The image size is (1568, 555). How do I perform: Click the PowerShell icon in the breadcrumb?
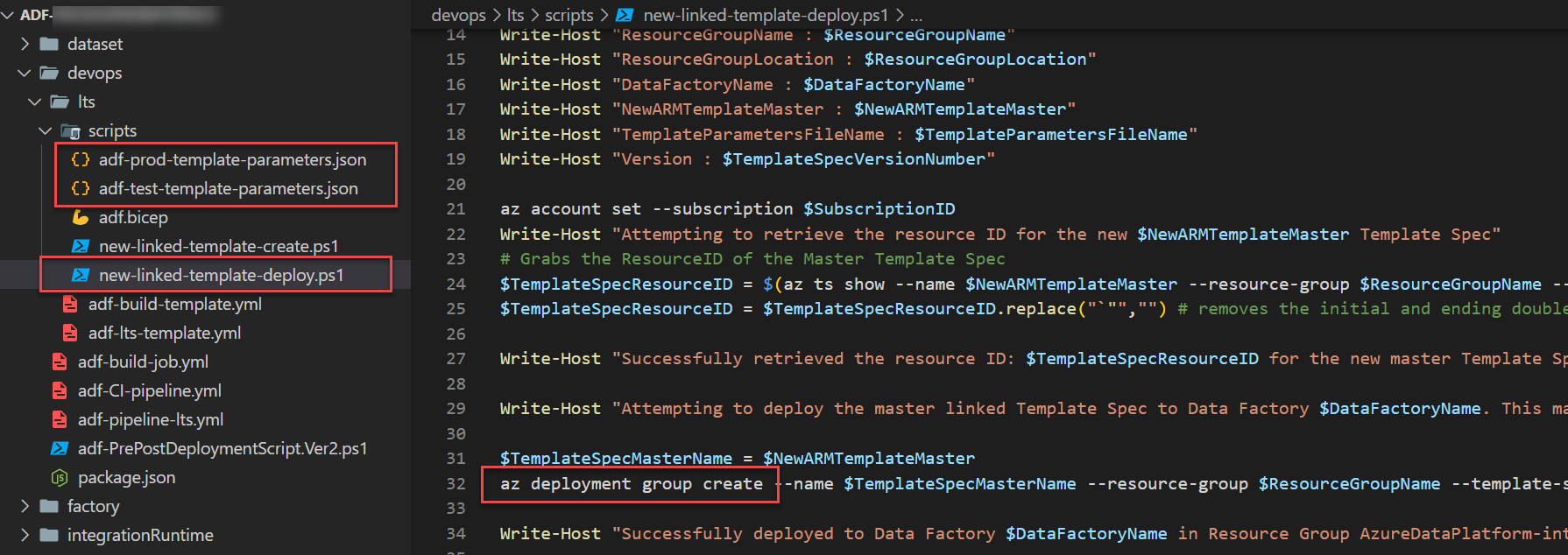pyautogui.click(x=625, y=15)
